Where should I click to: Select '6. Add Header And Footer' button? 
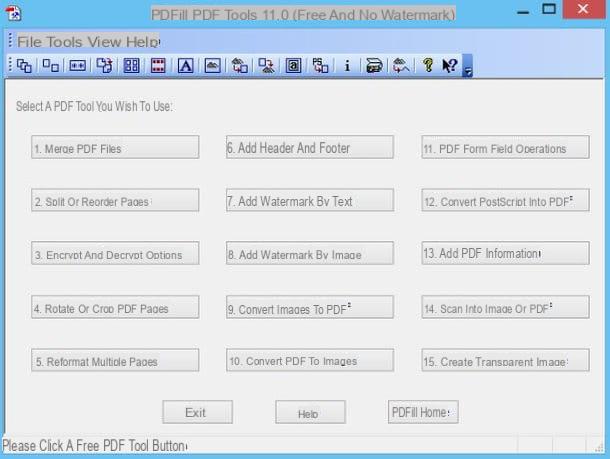pos(310,147)
